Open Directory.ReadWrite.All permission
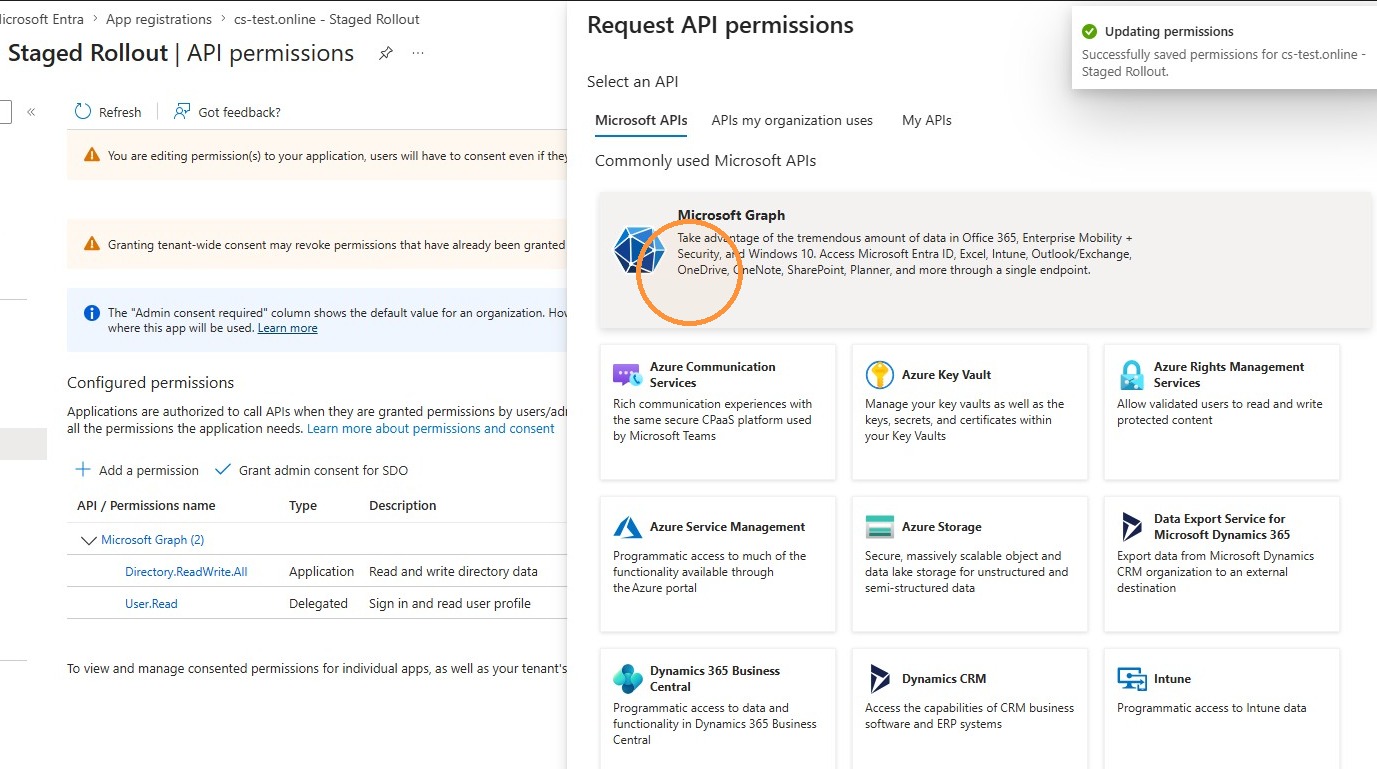The image size is (1377, 769). click(186, 572)
